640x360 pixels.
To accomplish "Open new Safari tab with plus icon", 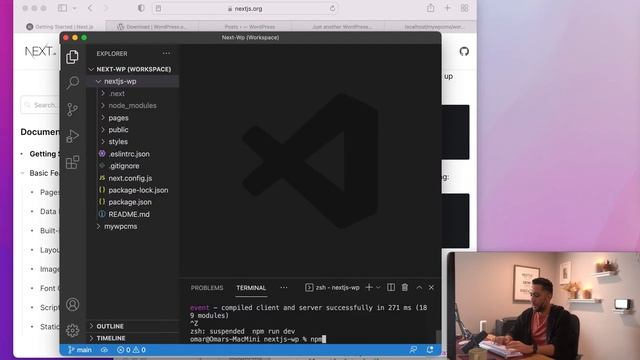I will click(447, 8).
